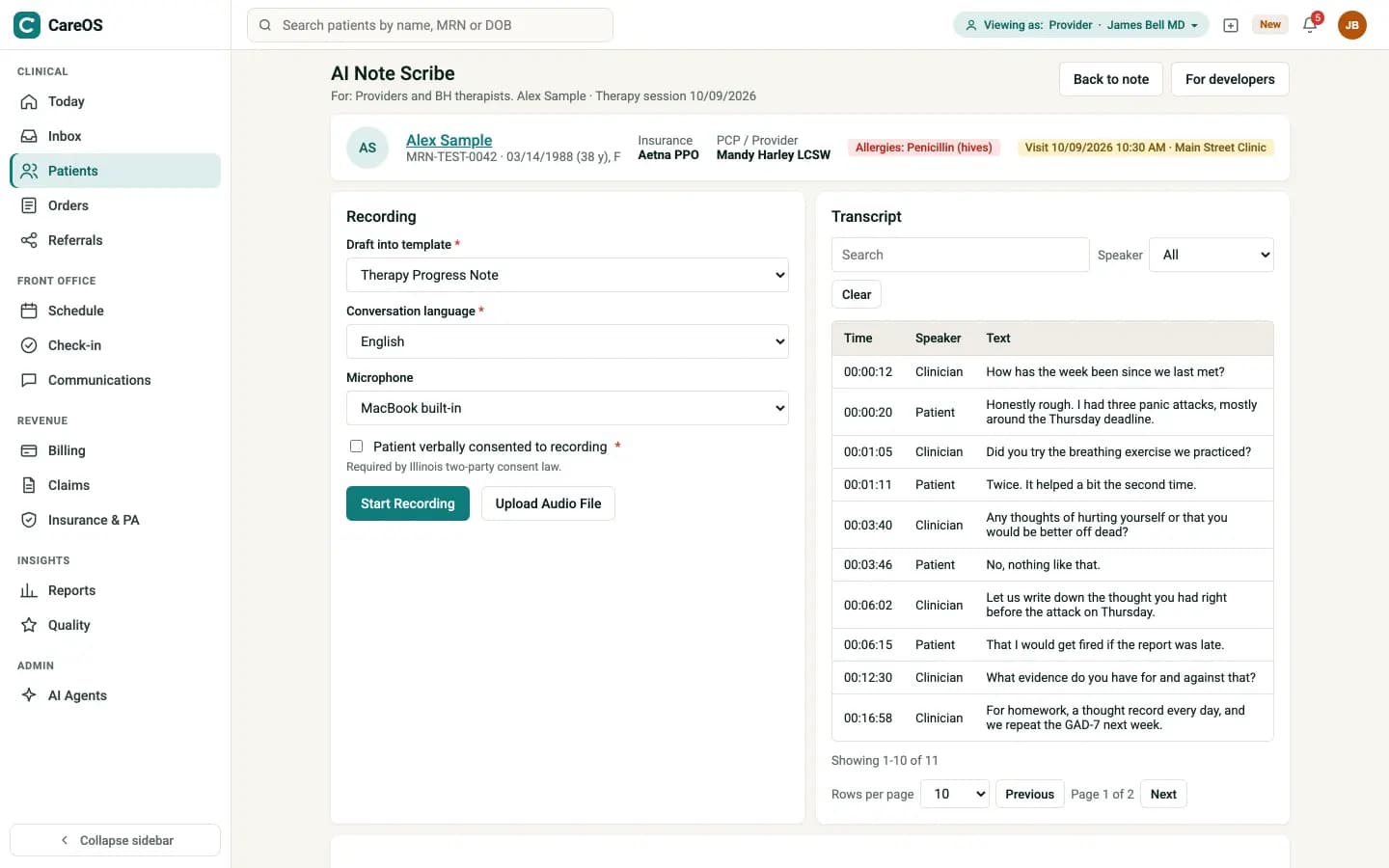This screenshot has width=1389, height=868.
Task: Click the add-new plus icon in header
Action: click(1231, 25)
